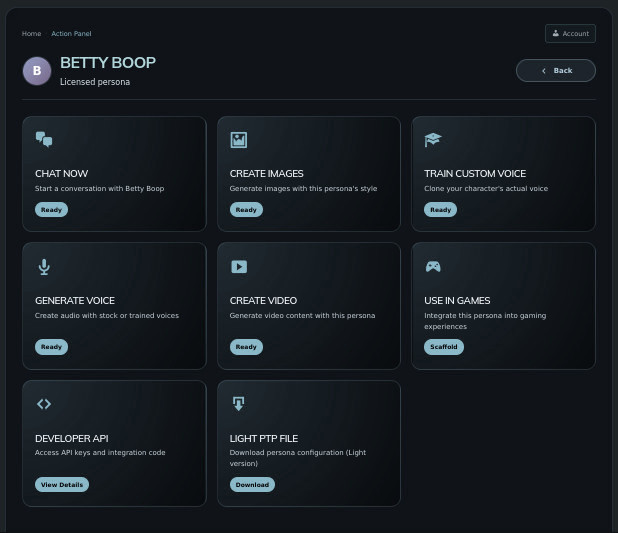
Task: Click the Chat Now speech bubbles icon
Action: click(x=44, y=140)
